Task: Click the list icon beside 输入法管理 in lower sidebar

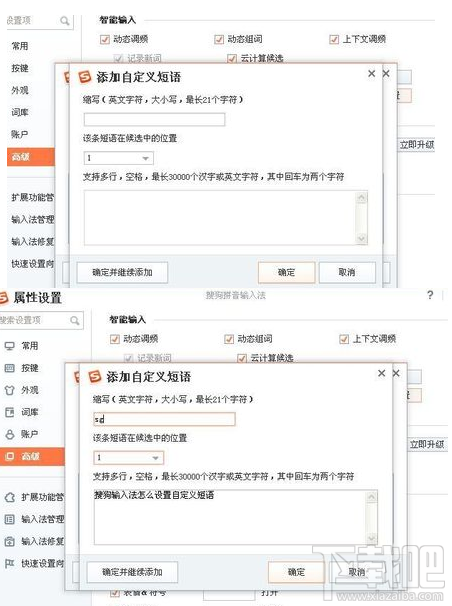Action: 10,519
